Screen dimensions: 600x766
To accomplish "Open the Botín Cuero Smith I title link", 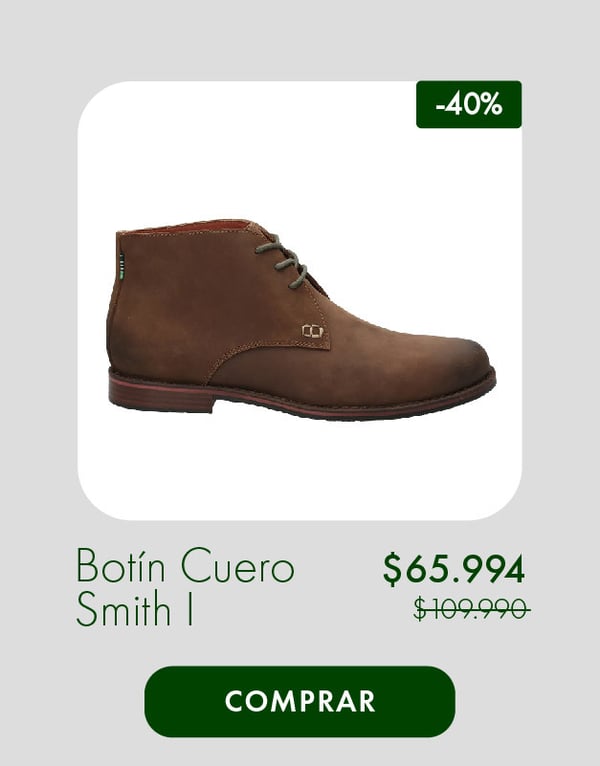I will pyautogui.click(x=185, y=586).
